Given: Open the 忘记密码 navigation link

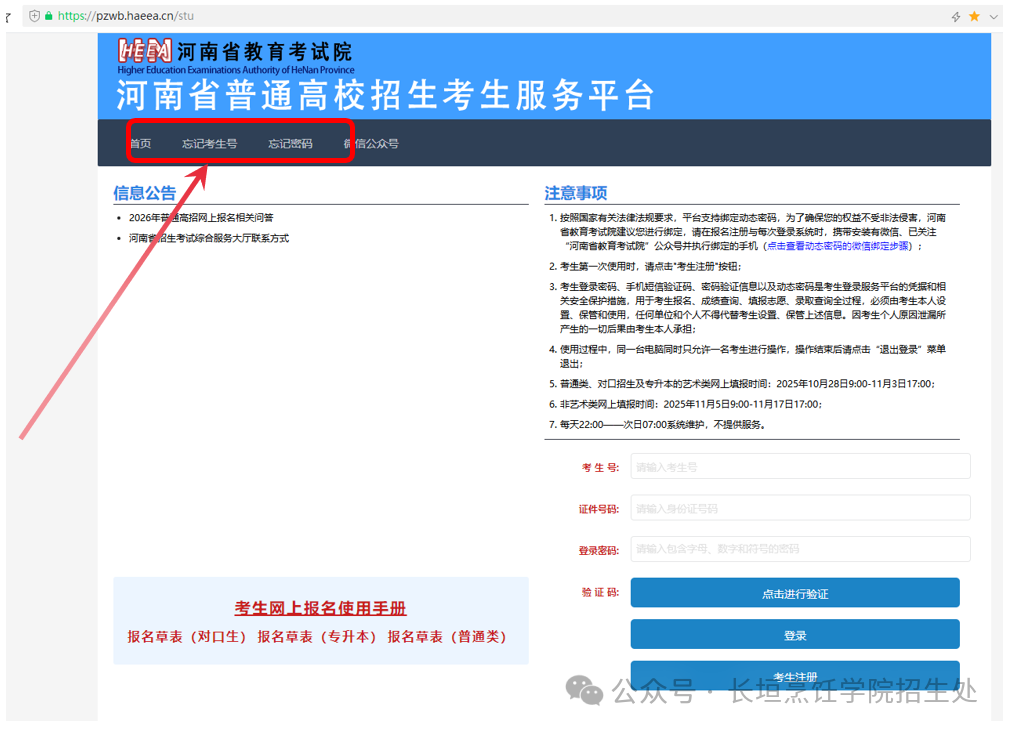Looking at the screenshot, I should (x=290, y=144).
